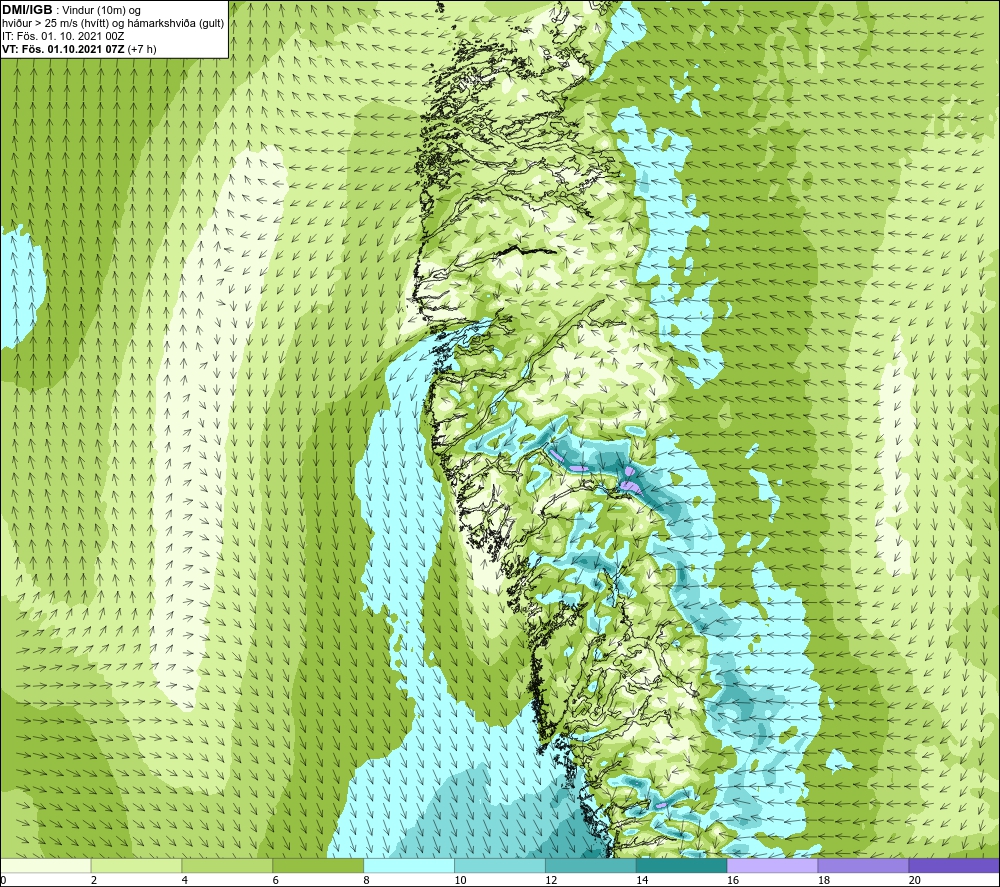Image resolution: width=1000 pixels, height=887 pixels.
Task: Click the 6–8 m/s dark green swatch
Action: [x=318, y=865]
